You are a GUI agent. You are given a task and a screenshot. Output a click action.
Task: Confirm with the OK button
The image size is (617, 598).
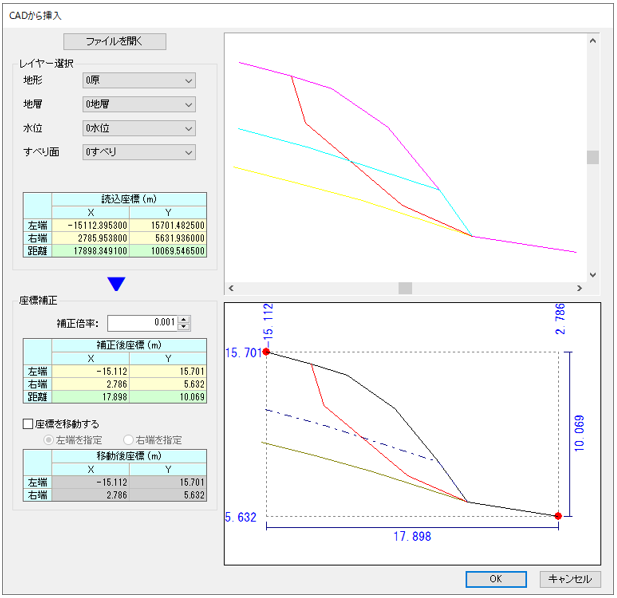pos(496,579)
